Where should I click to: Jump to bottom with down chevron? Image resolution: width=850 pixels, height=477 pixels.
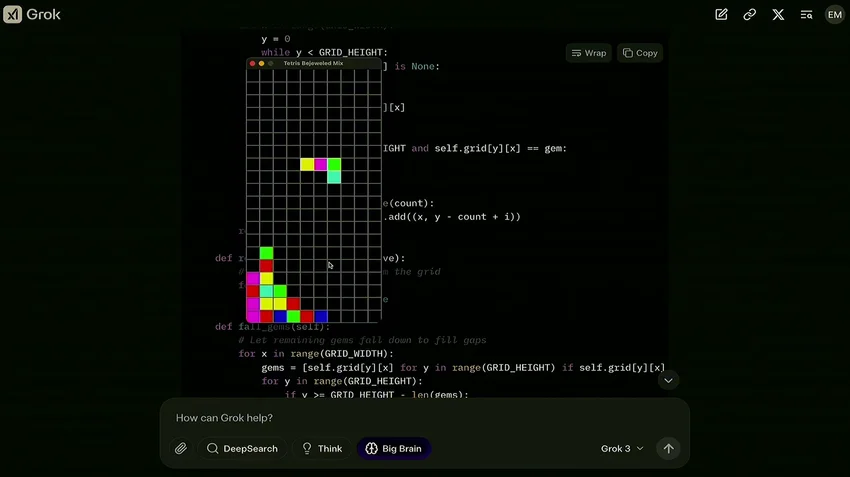(668, 381)
